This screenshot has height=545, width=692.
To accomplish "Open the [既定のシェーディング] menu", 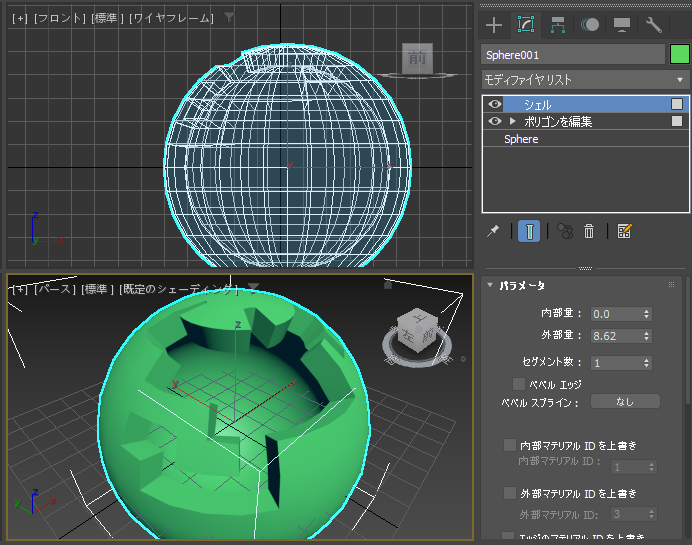I will (178, 289).
